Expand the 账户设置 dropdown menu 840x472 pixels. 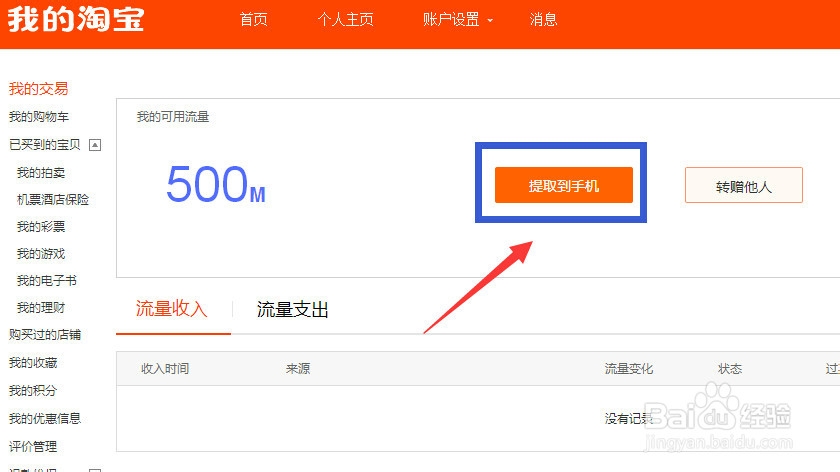pyautogui.click(x=458, y=20)
